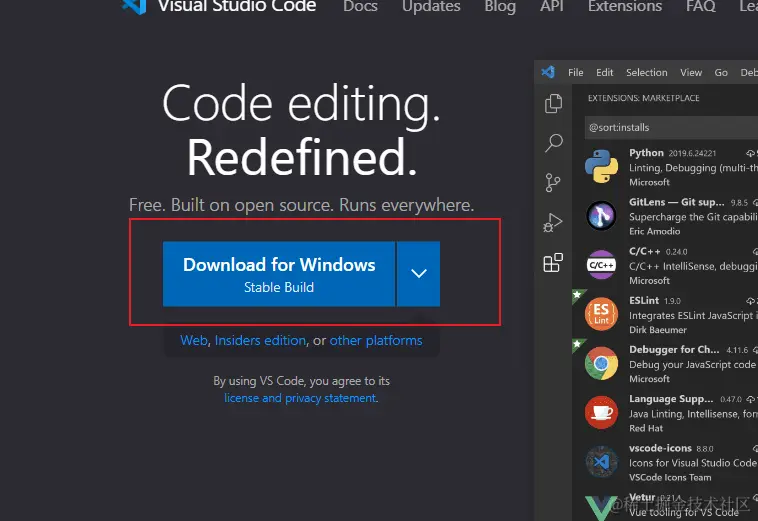
Task: Select the ESLint extension icon
Action: pos(601,314)
